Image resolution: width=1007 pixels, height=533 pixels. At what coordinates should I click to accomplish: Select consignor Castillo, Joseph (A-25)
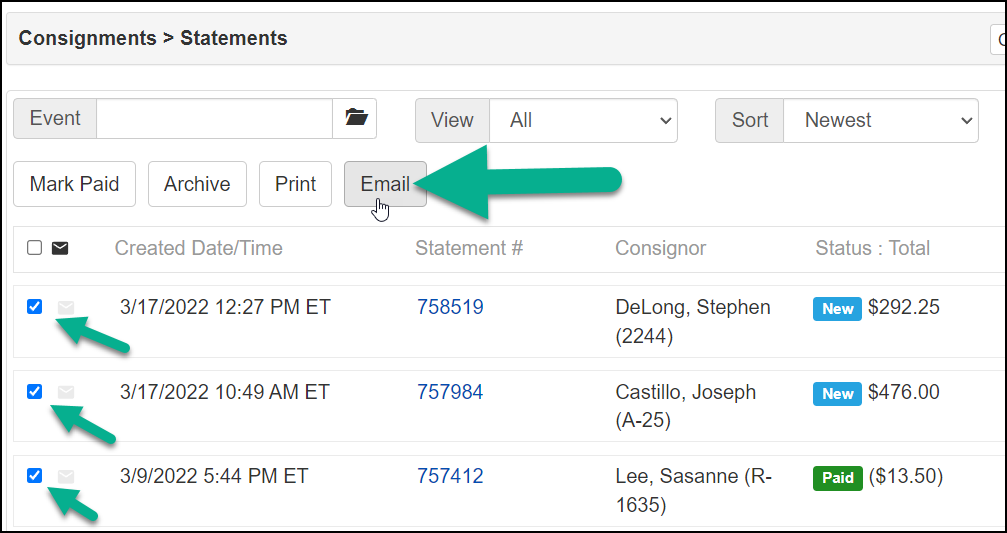pos(686,406)
